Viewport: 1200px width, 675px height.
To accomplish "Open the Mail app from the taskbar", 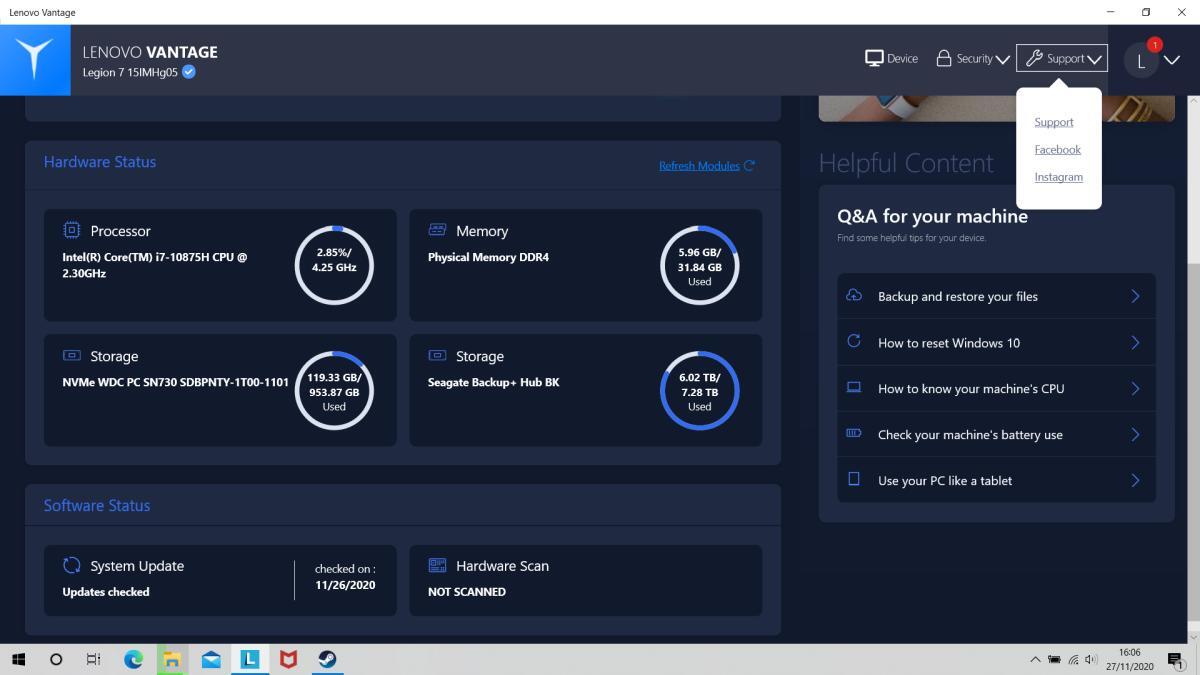I will point(211,659).
